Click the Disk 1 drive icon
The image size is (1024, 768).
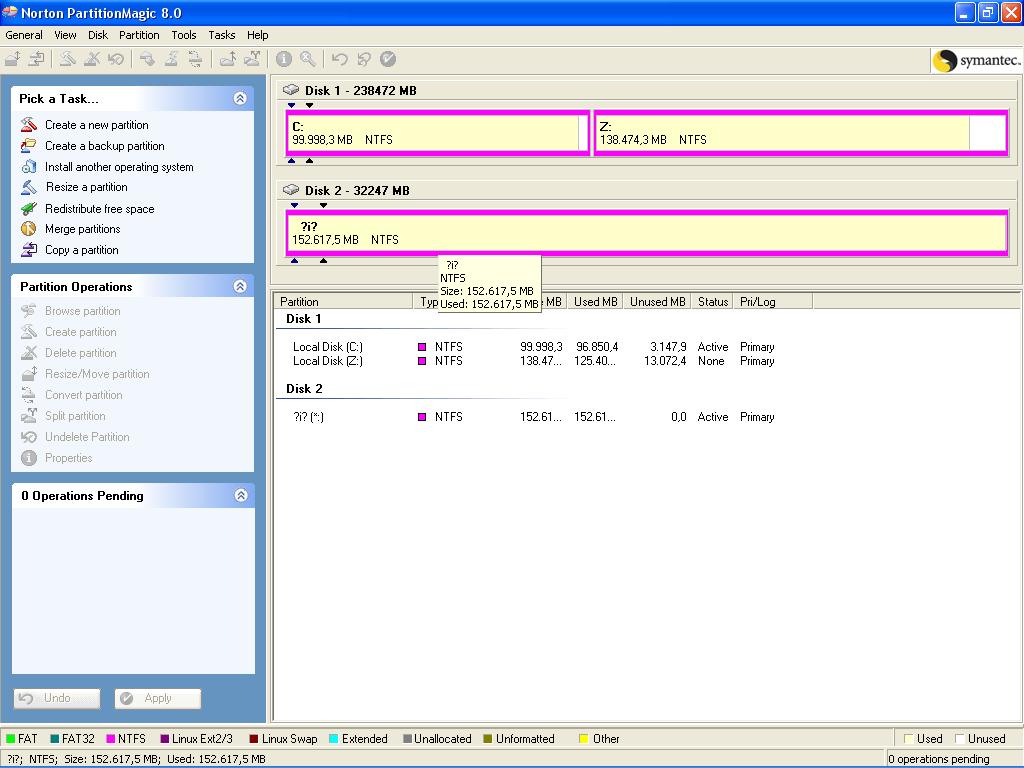coord(291,90)
